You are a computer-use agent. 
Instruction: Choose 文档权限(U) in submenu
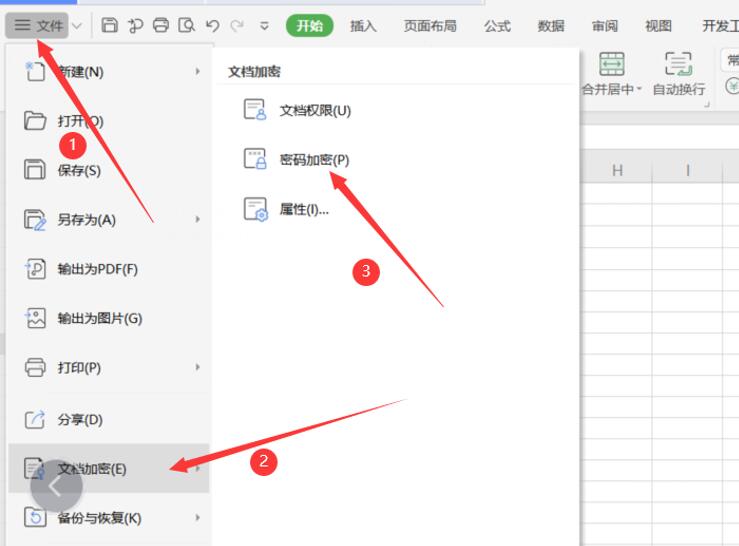click(314, 110)
